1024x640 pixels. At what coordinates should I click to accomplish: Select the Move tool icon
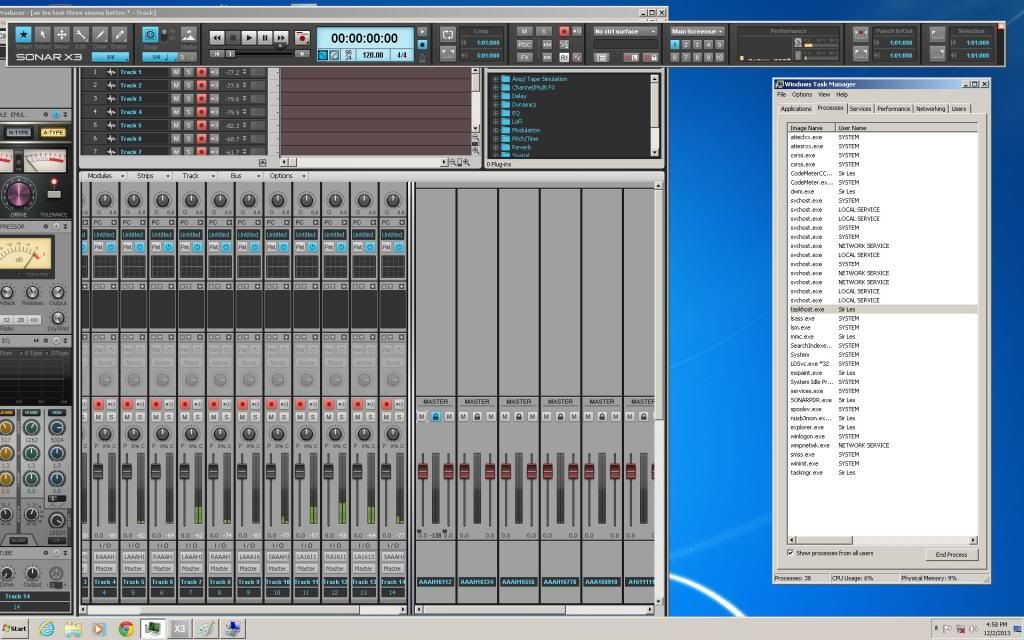tap(62, 35)
